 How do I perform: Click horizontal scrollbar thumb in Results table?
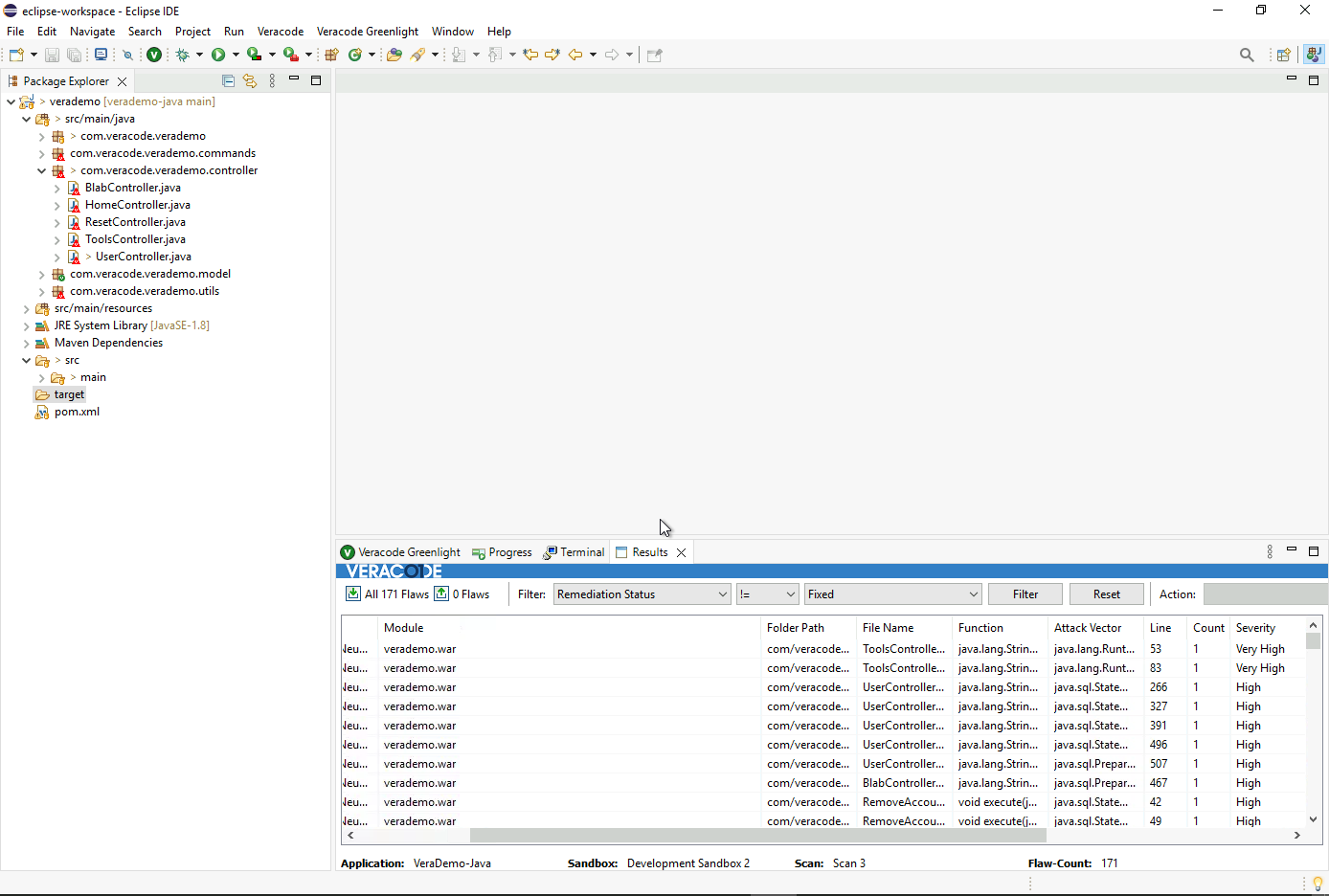(757, 835)
